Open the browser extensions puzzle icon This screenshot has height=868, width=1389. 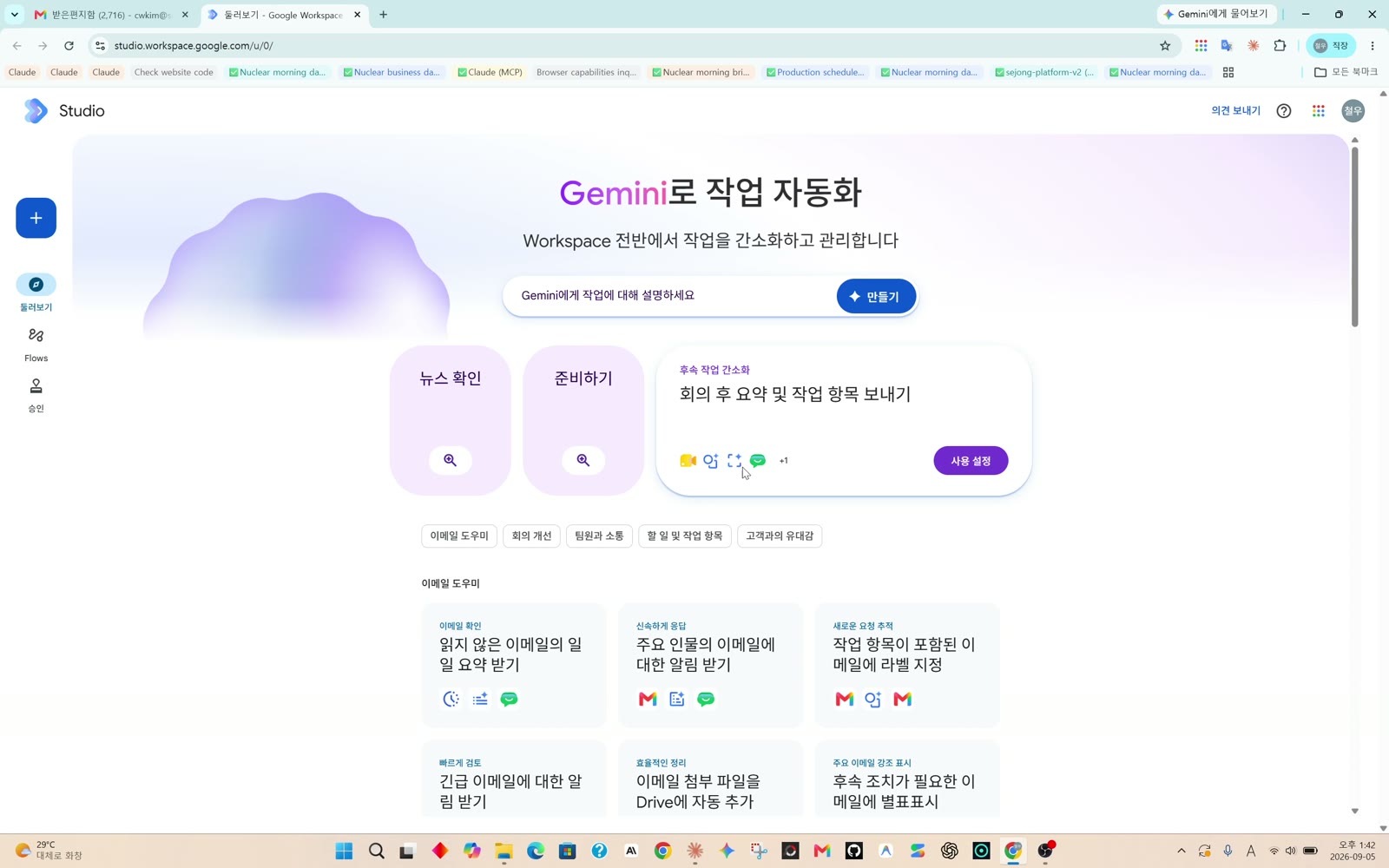click(x=1280, y=46)
